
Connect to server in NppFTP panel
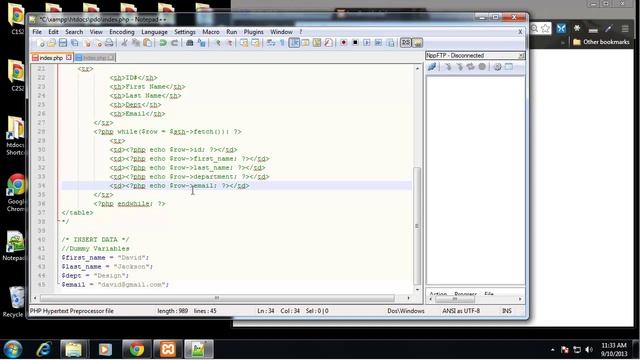coord(432,67)
